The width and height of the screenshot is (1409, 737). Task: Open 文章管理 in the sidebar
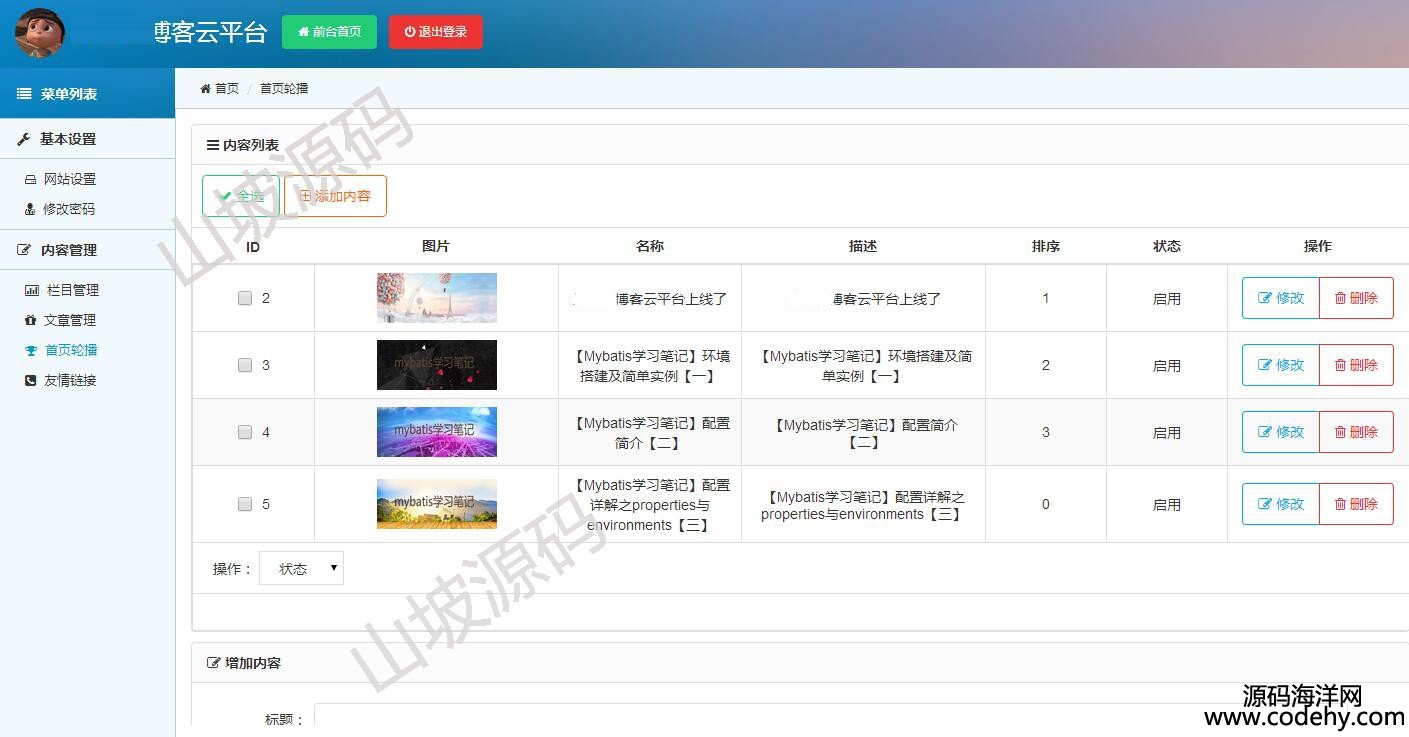[x=70, y=321]
